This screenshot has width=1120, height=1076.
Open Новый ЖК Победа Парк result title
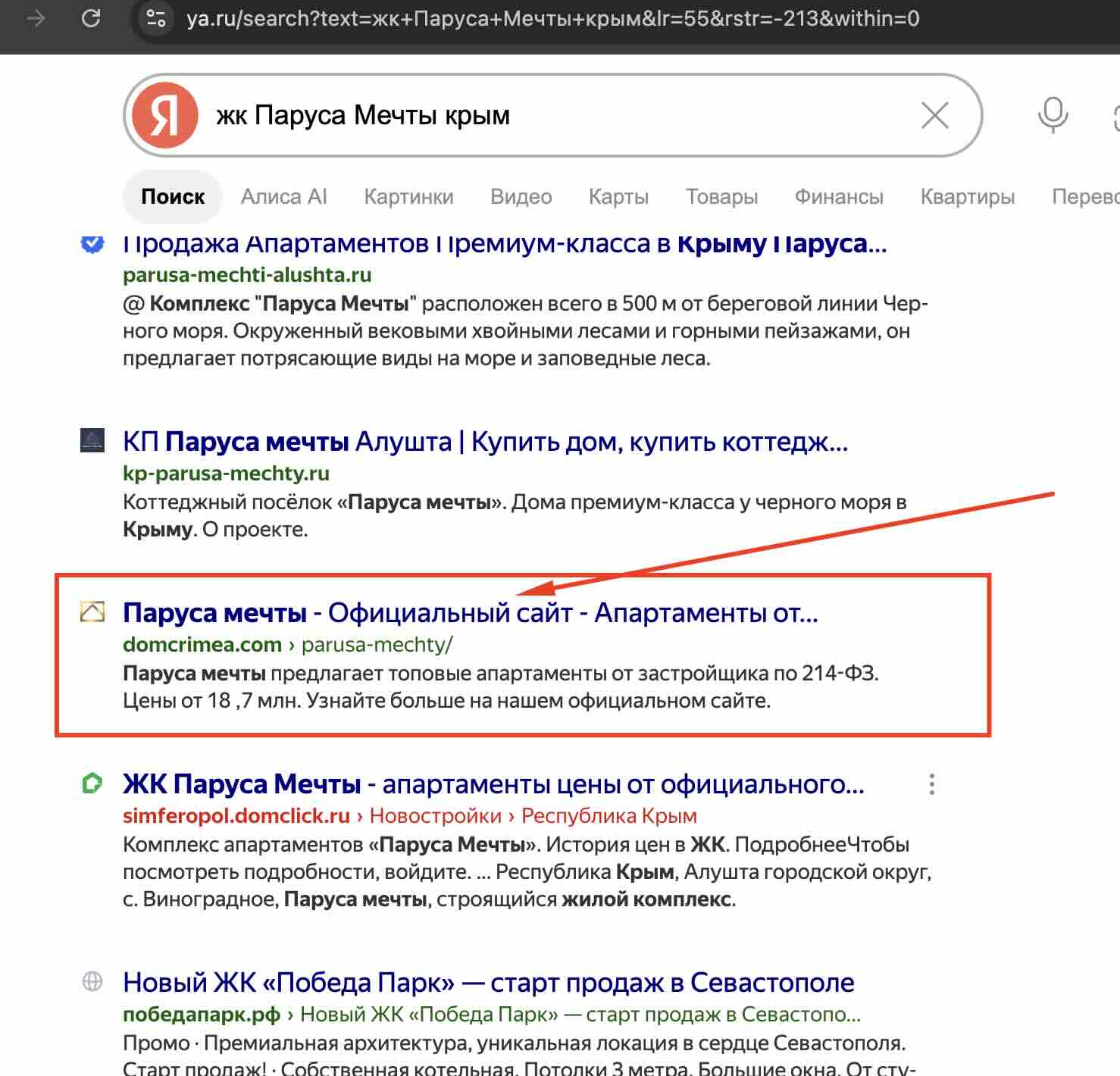pyautogui.click(x=489, y=982)
